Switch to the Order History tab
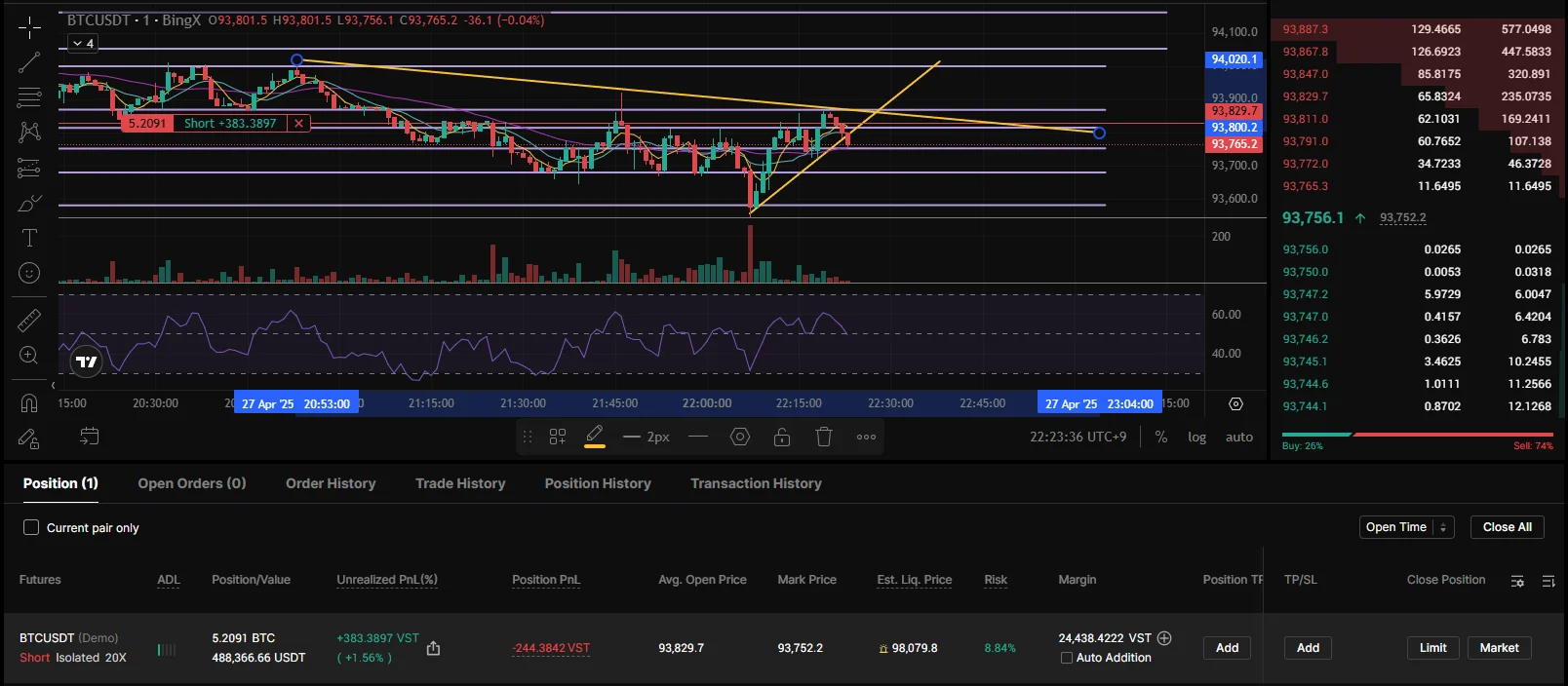 pyautogui.click(x=331, y=483)
